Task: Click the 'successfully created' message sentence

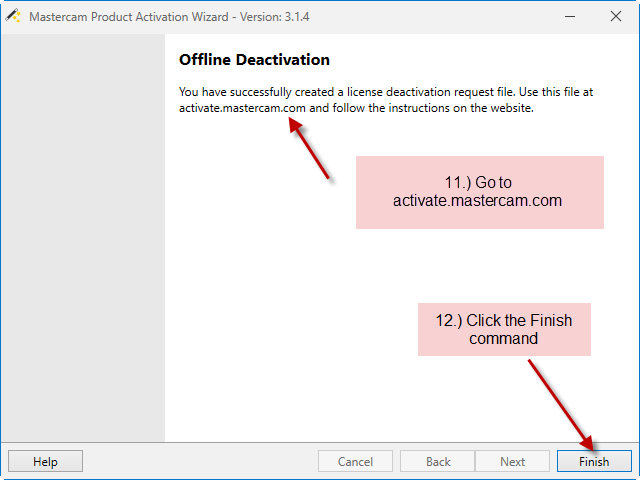Action: [347, 92]
